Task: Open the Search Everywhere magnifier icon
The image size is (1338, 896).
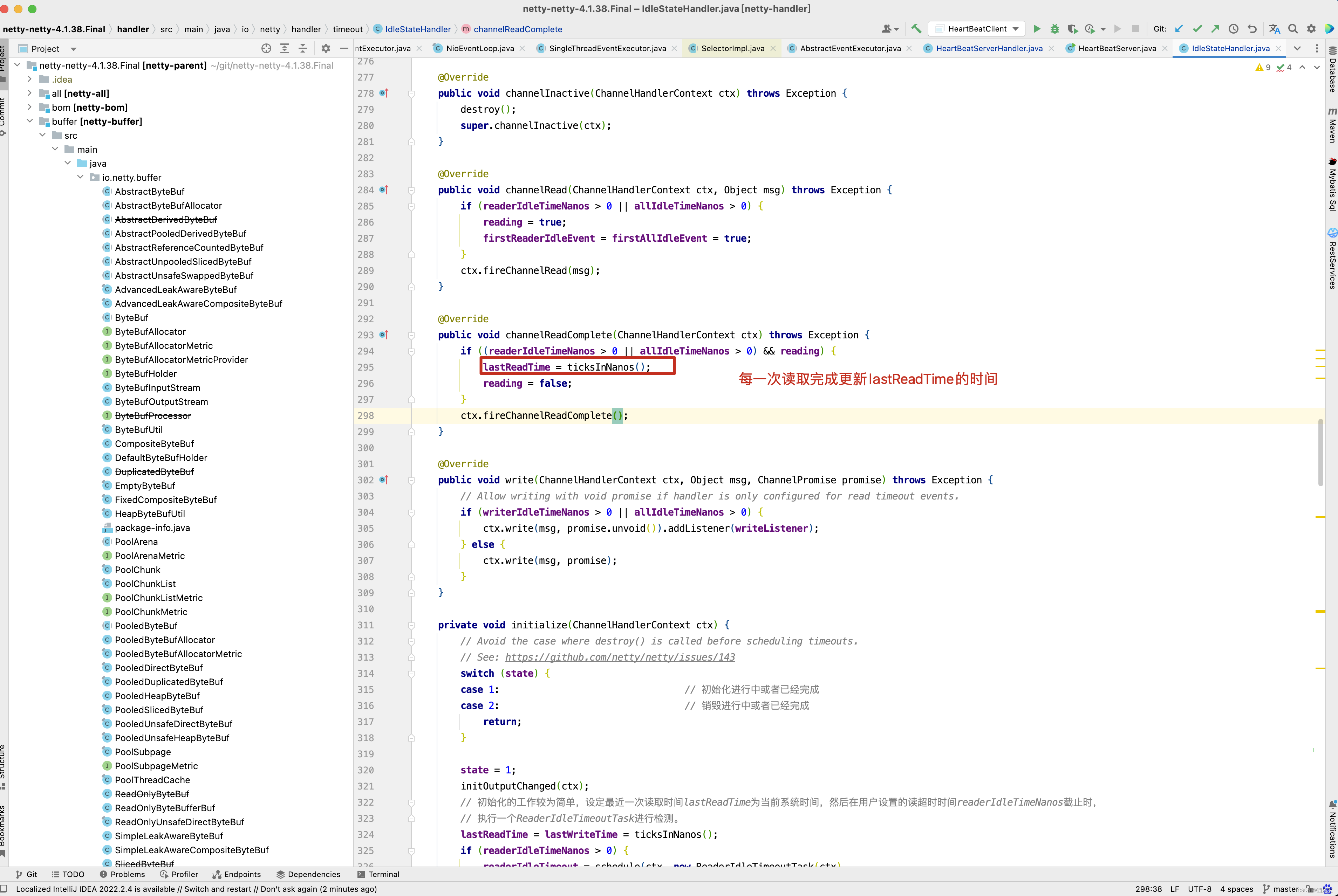Action: tap(1293, 29)
